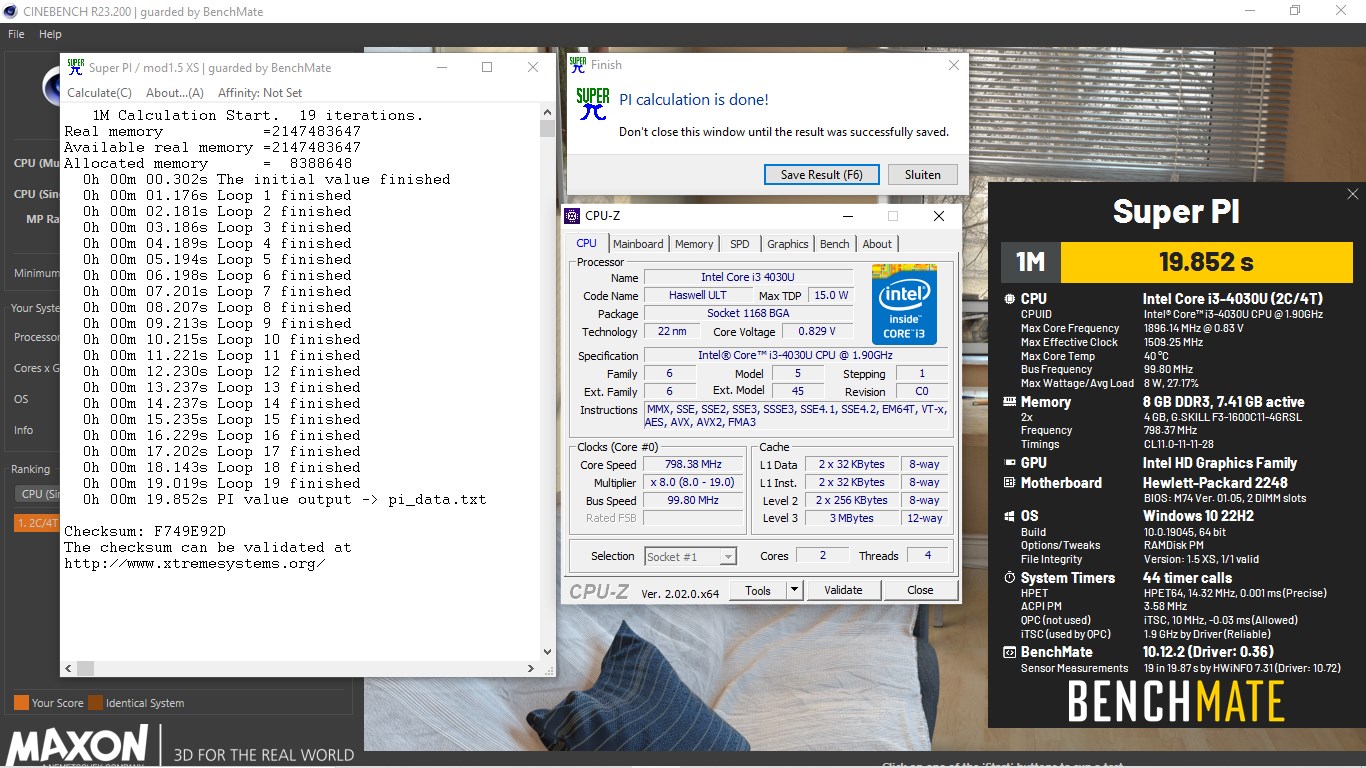Open the CPU ranking dropdown in Cinebench
Viewport: 1366px width, 768px height.
coord(35,494)
